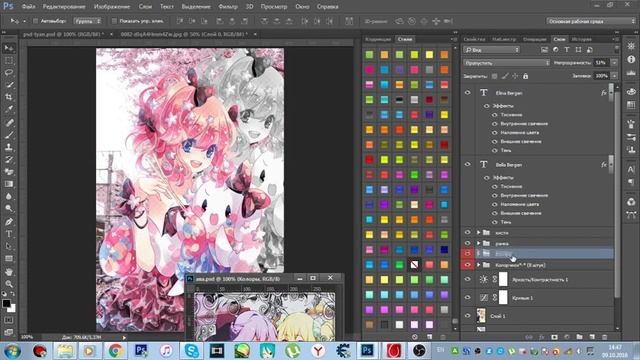Expand the Колоризок group arrow

[x=479, y=265]
